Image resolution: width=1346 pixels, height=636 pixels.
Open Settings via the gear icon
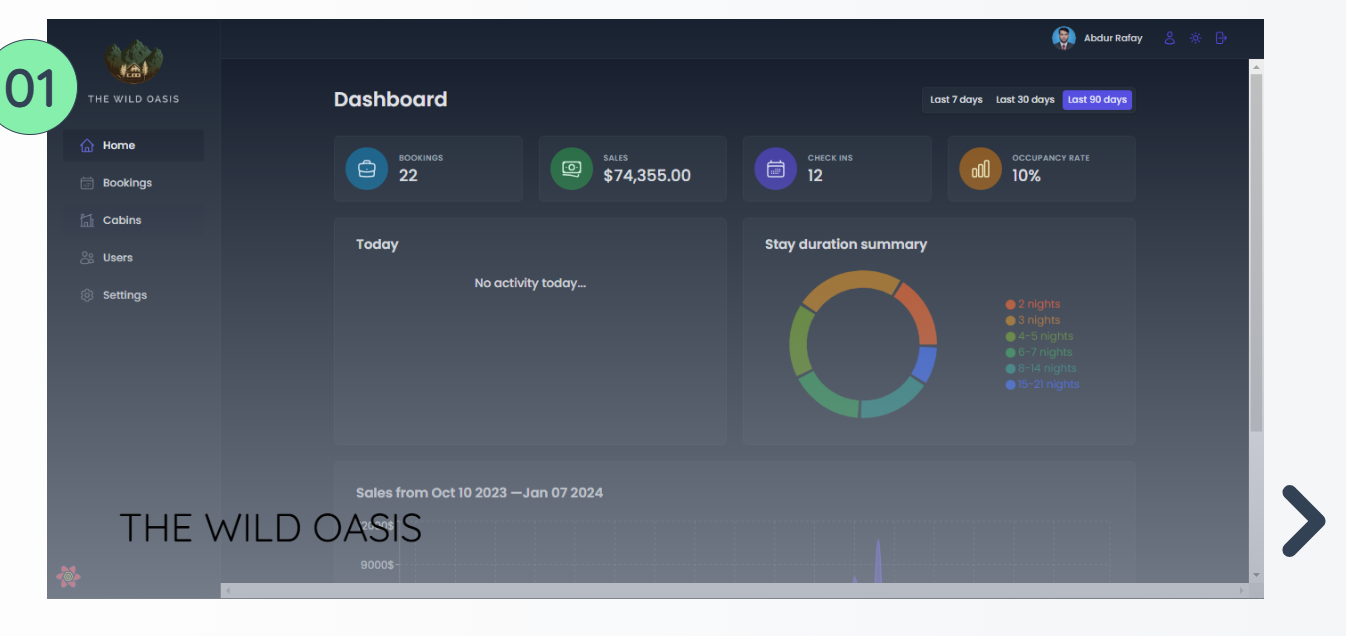pos(87,296)
